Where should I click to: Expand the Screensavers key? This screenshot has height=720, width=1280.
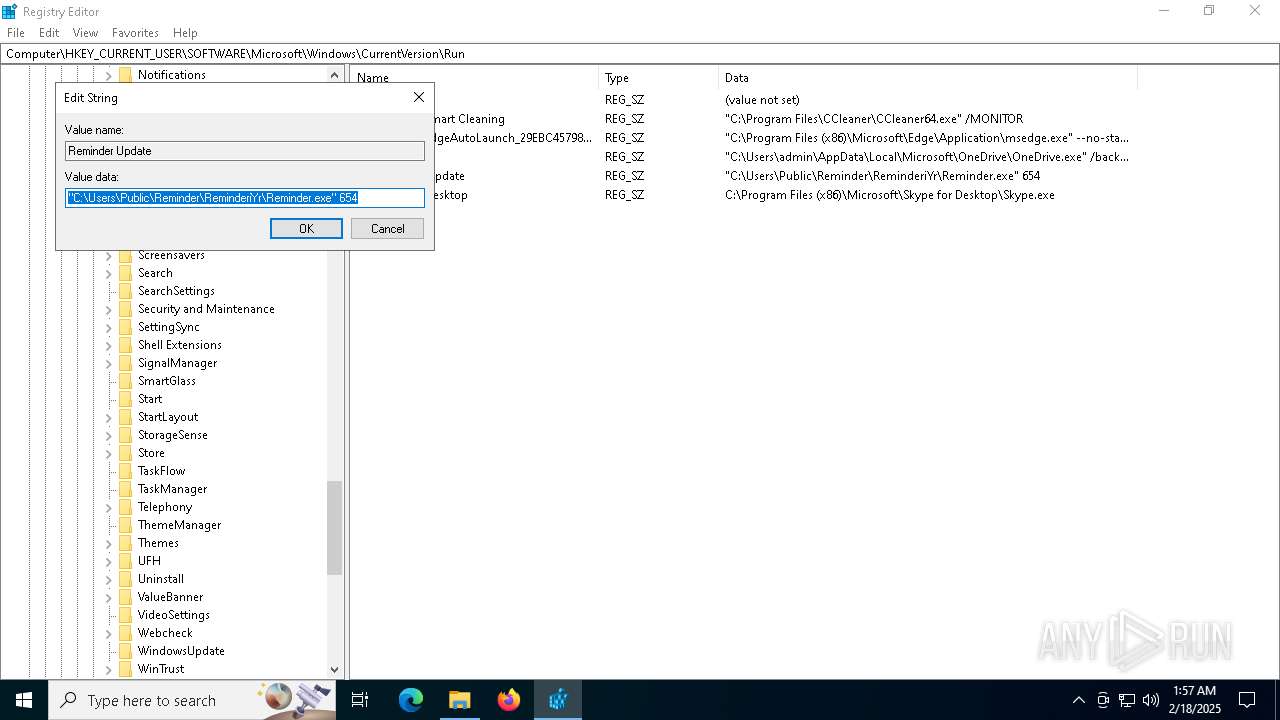(x=109, y=255)
